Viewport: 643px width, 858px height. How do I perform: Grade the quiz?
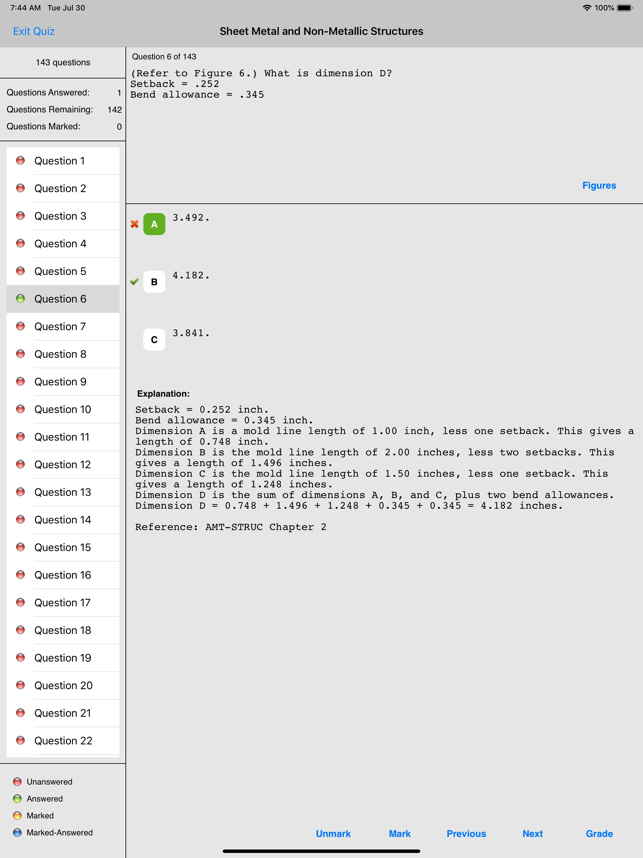point(599,833)
